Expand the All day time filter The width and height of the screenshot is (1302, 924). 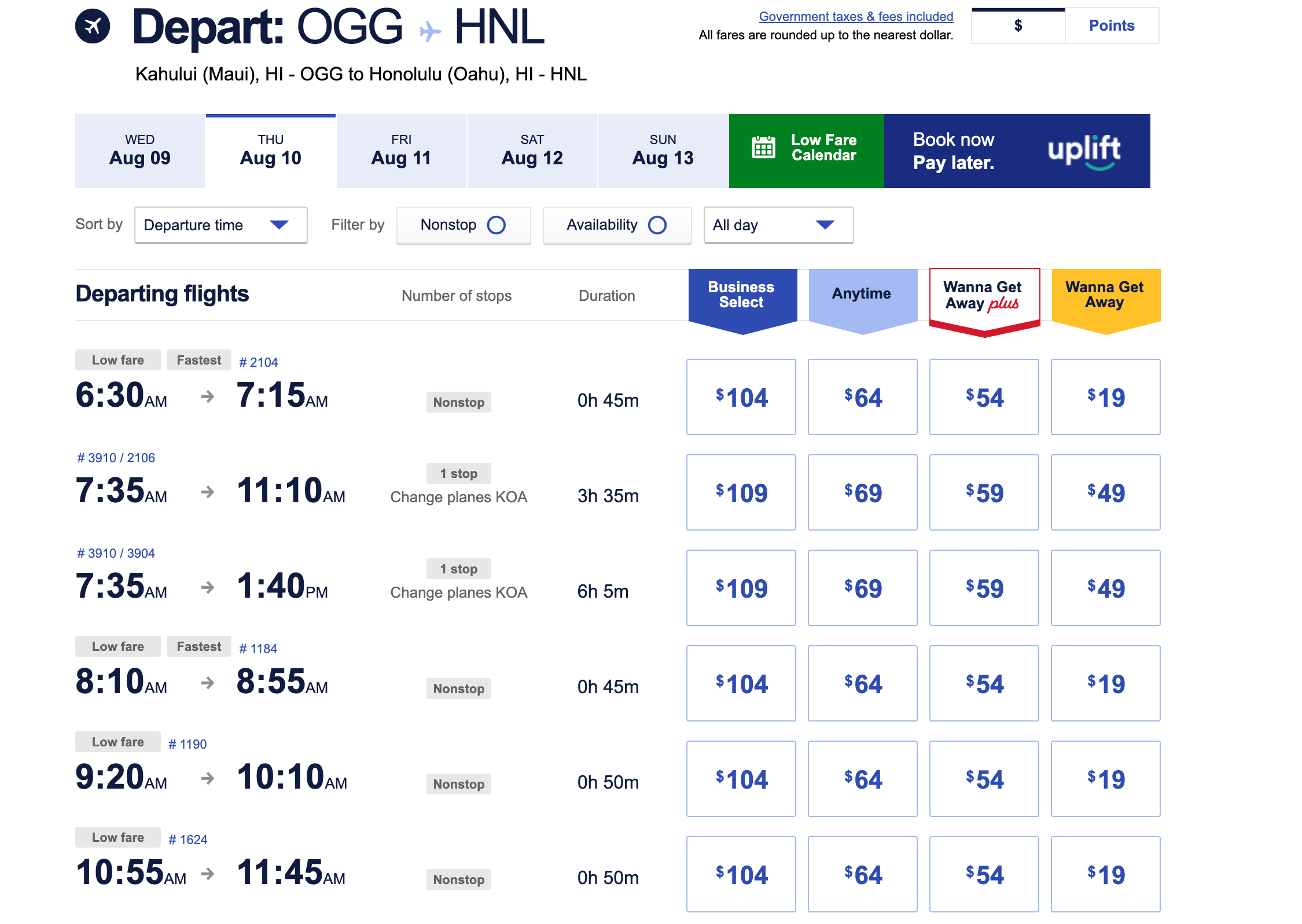pyautogui.click(x=778, y=225)
